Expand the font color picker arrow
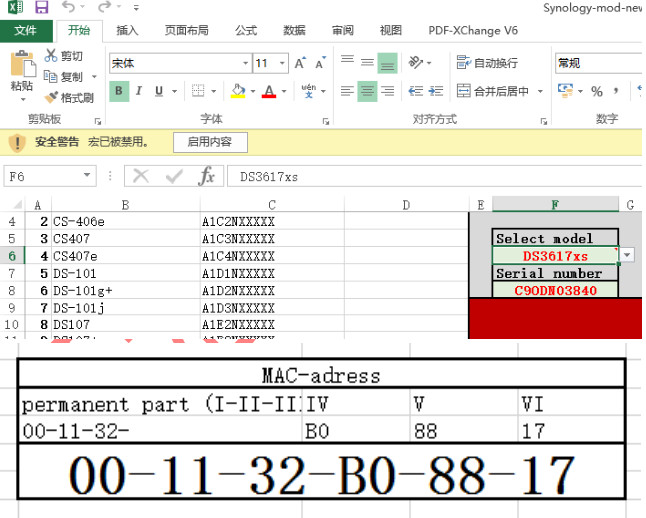The image size is (646, 518). pos(284,91)
